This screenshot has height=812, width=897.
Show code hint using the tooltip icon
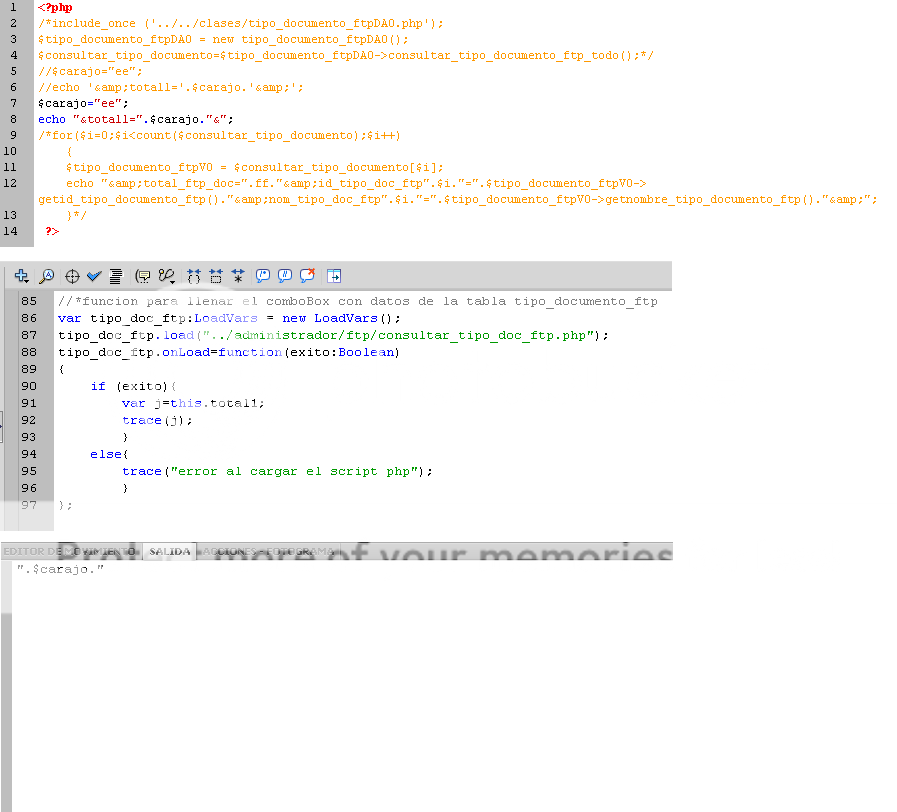pos(143,276)
